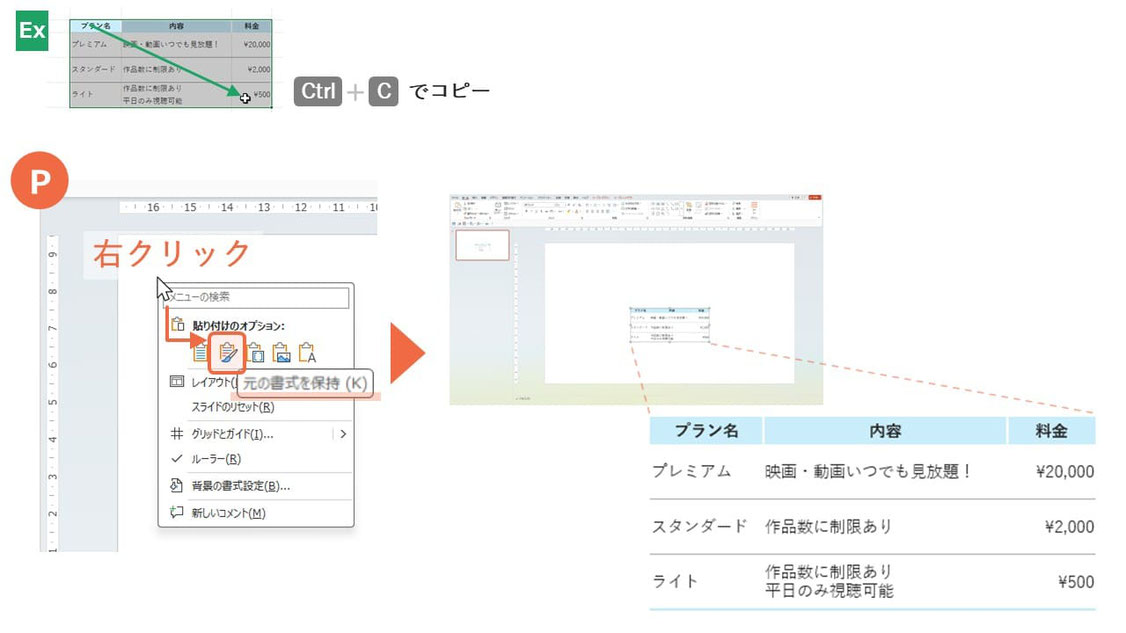Choose 新しいコメント in the context menu
This screenshot has height=633, width=1126.
coord(228,513)
